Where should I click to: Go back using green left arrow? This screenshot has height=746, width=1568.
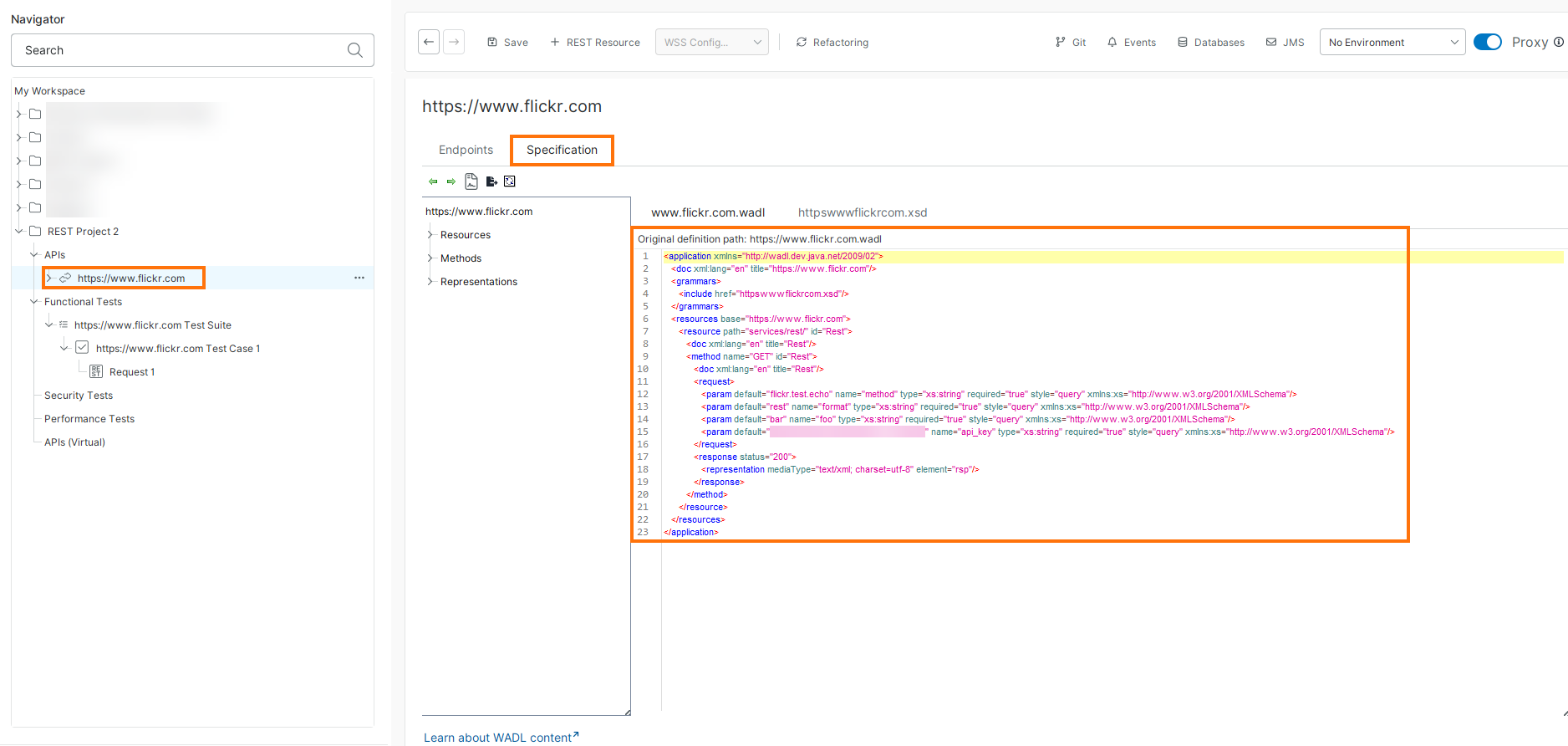pyautogui.click(x=433, y=181)
